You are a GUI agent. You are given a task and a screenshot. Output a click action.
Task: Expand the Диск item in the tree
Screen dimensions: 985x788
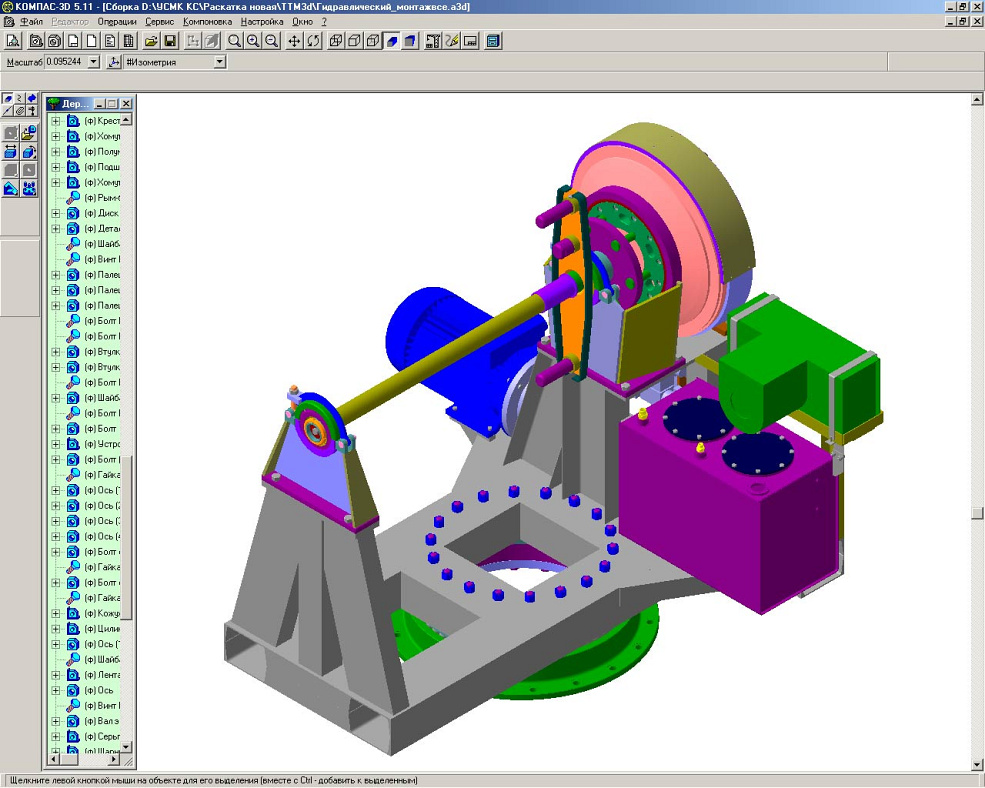click(56, 213)
